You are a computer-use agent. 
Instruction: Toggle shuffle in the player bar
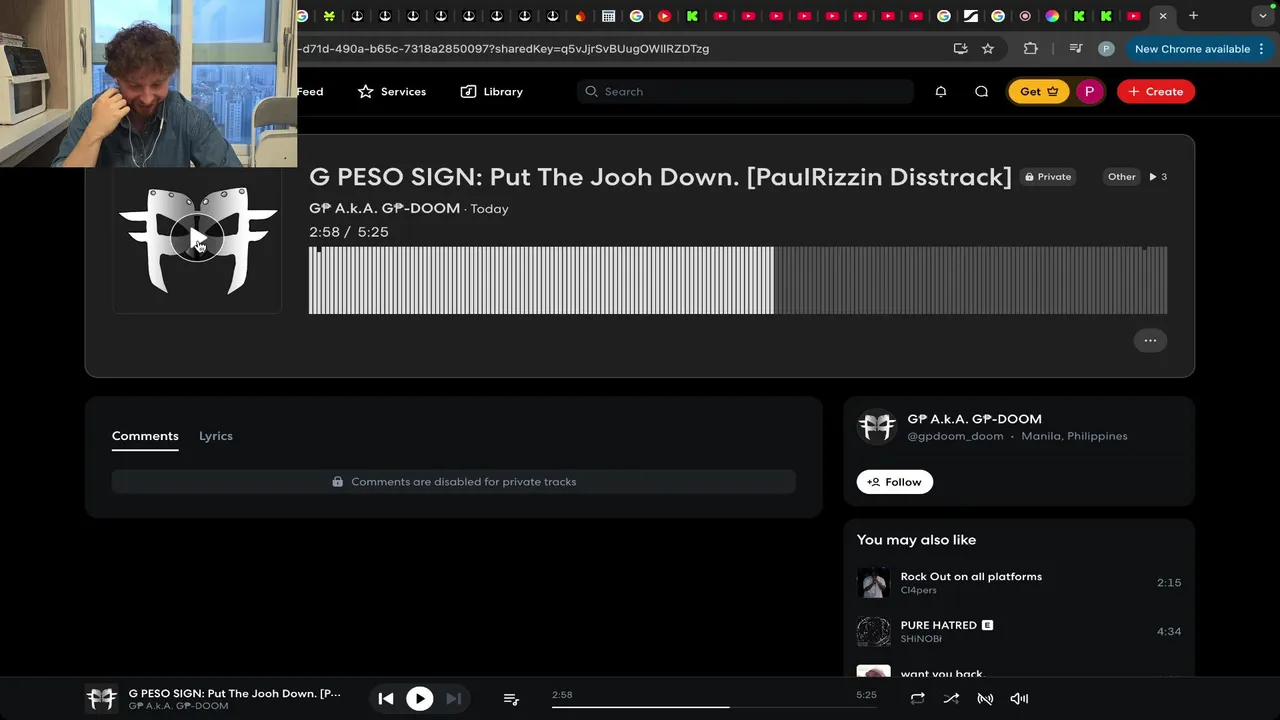(951, 699)
